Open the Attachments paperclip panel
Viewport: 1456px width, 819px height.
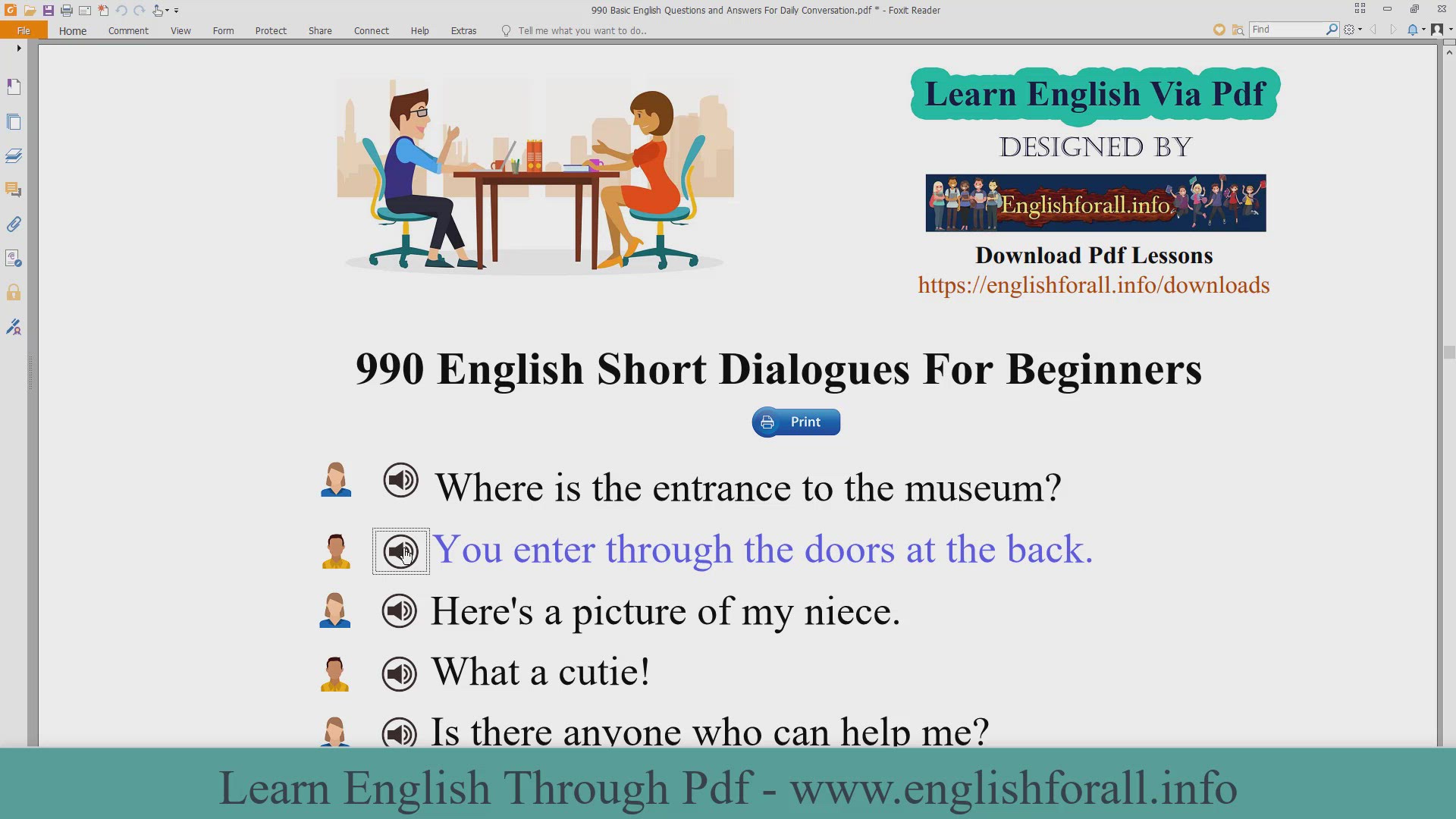point(14,224)
